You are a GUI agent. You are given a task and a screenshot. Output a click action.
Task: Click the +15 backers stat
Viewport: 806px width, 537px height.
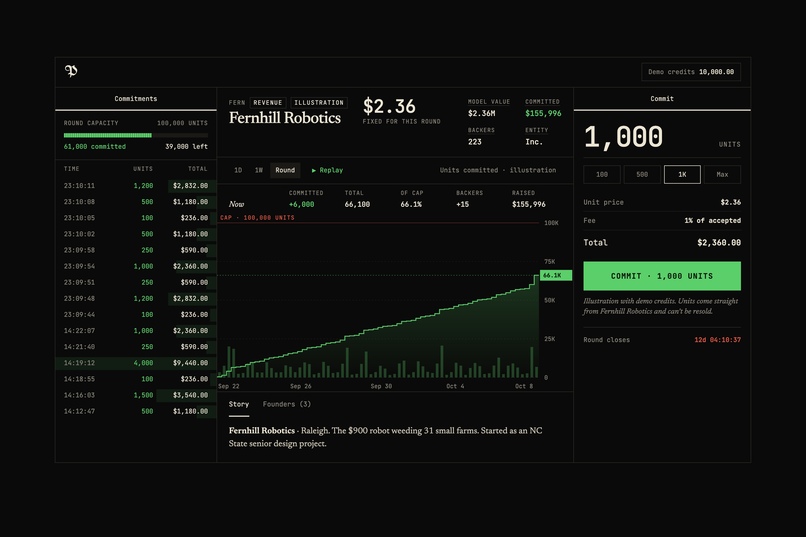[x=463, y=205]
